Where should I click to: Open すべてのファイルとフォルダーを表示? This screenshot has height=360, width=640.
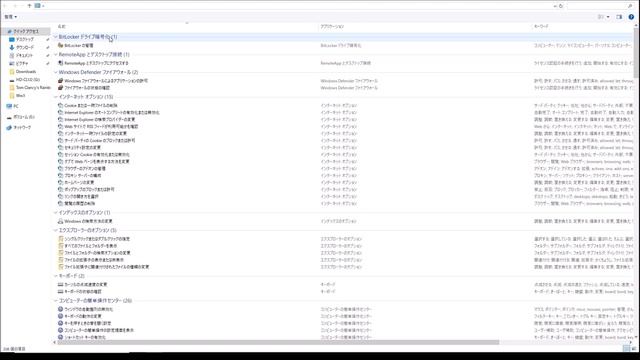91,246
